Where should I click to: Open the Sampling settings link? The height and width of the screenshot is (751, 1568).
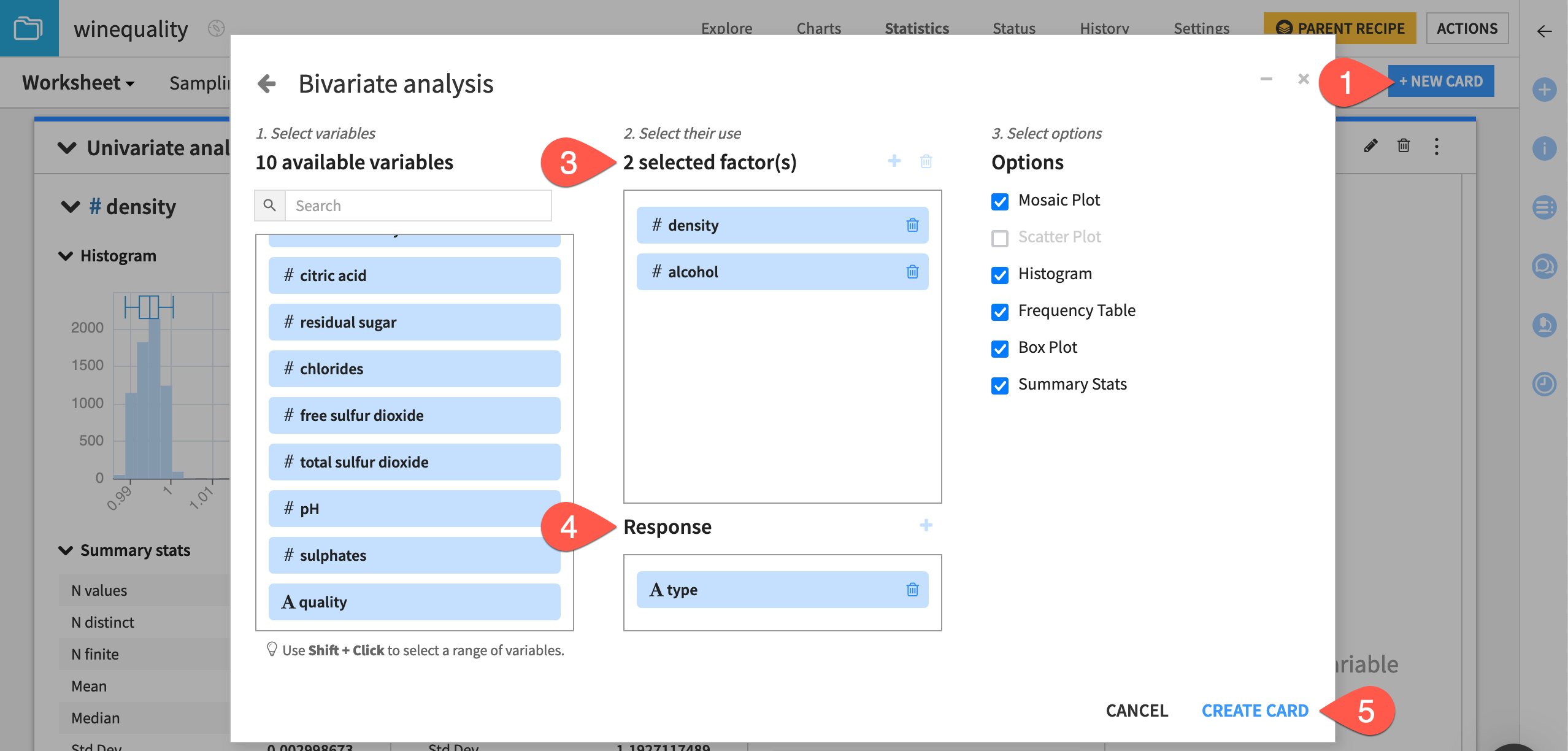point(199,82)
